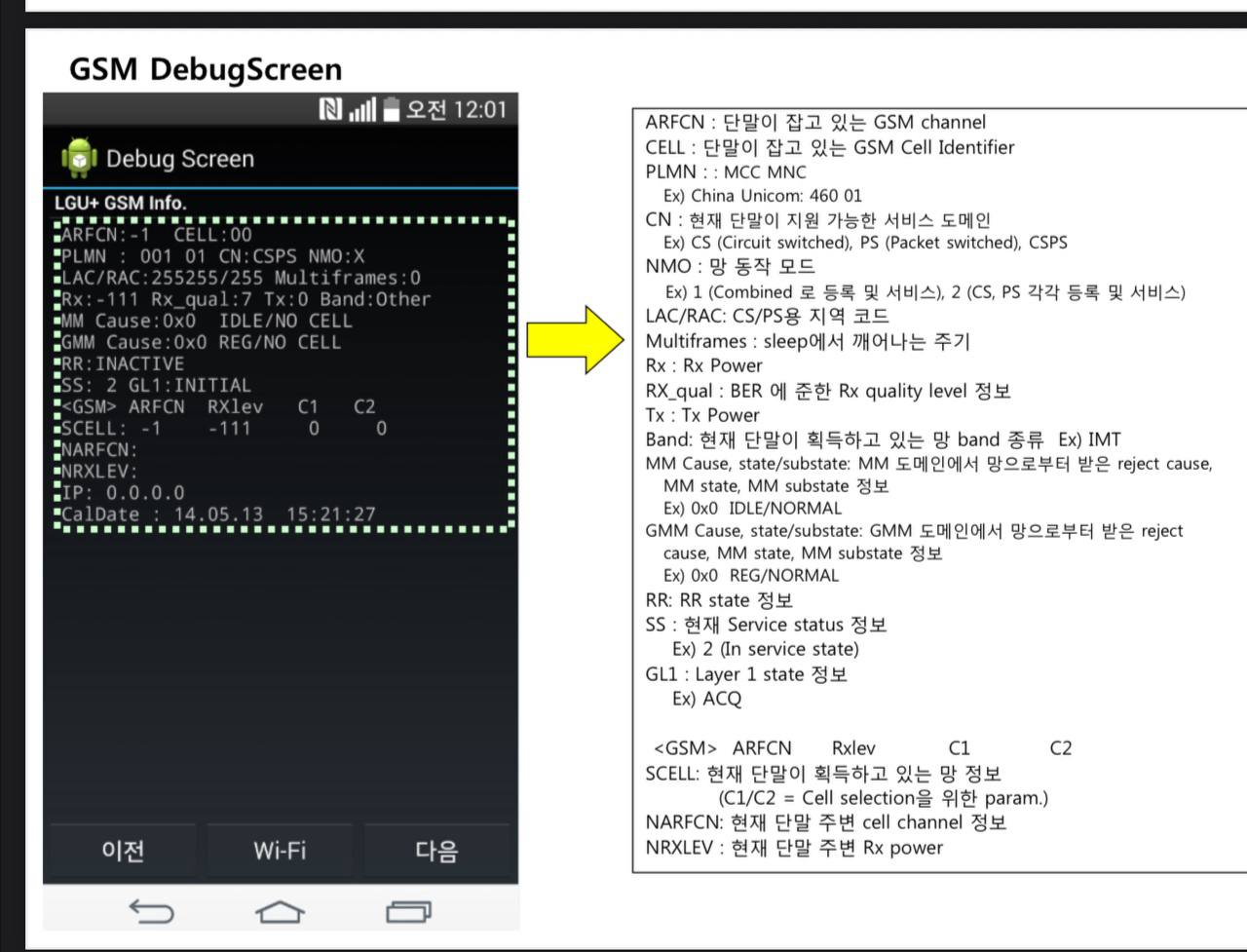The width and height of the screenshot is (1247, 952).
Task: Tap the Android back navigation icon
Action: 152,911
